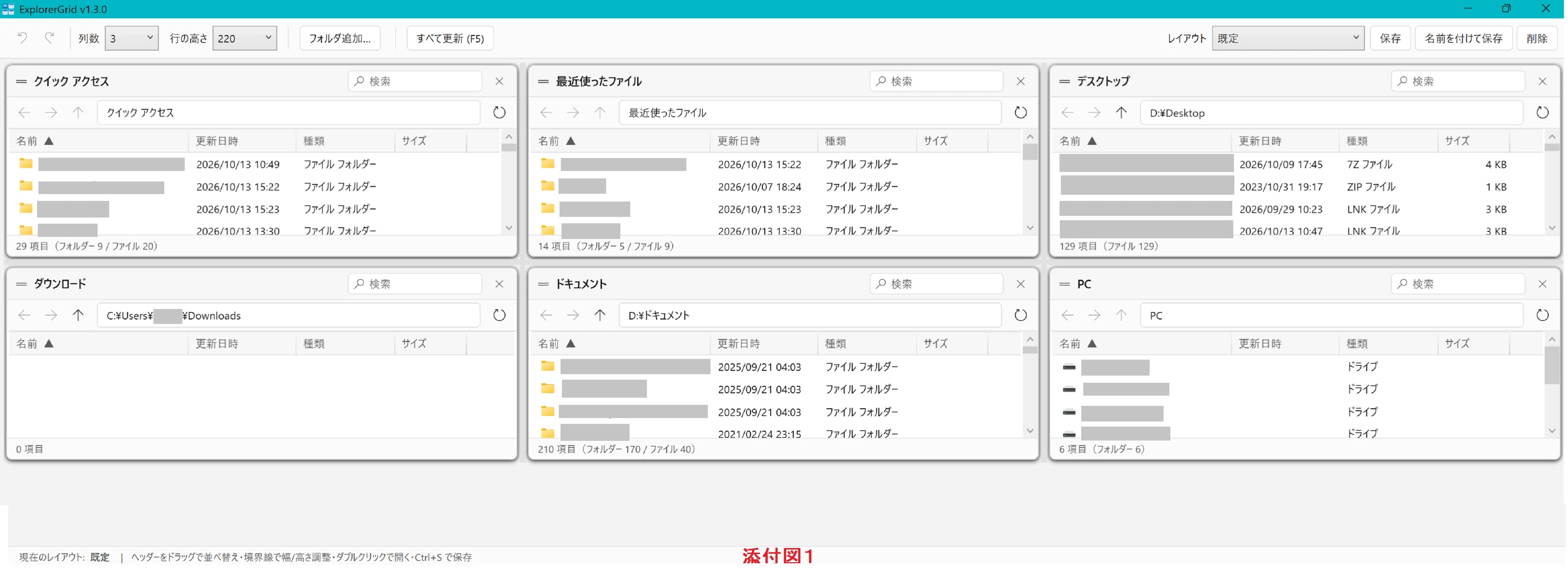Close the ダウンロード pane
Image resolution: width=1568 pixels, height=569 pixels.
(x=499, y=283)
